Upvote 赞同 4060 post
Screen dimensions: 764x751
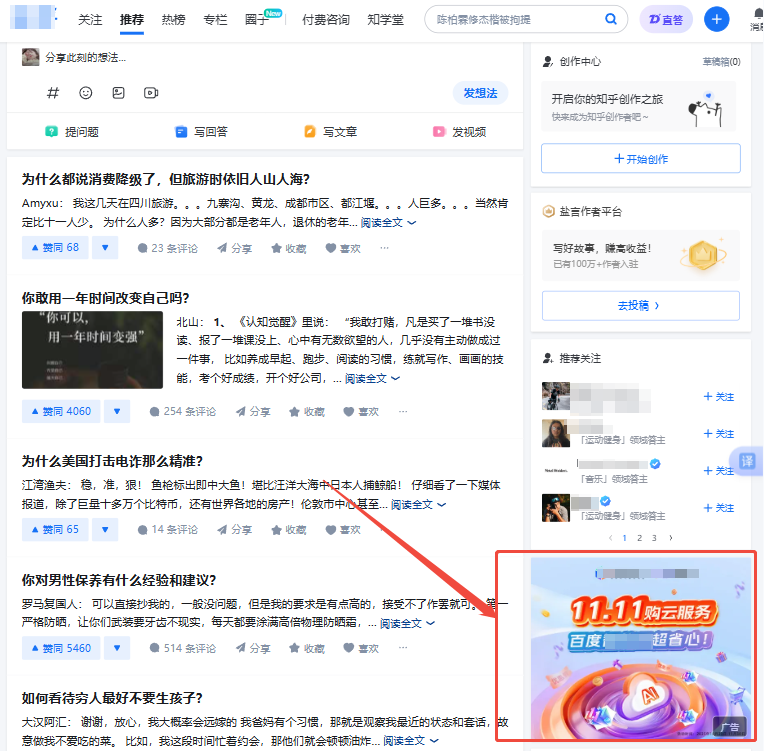click(x=61, y=411)
